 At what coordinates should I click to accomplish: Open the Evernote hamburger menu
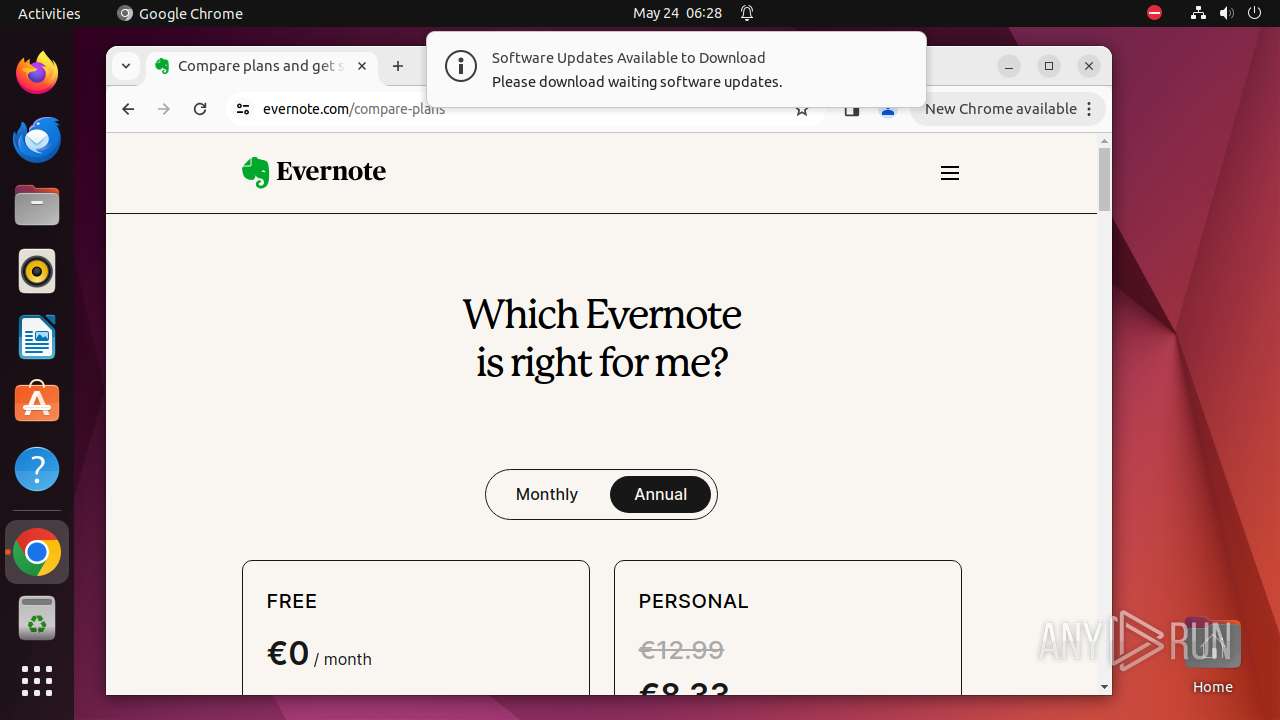point(949,173)
